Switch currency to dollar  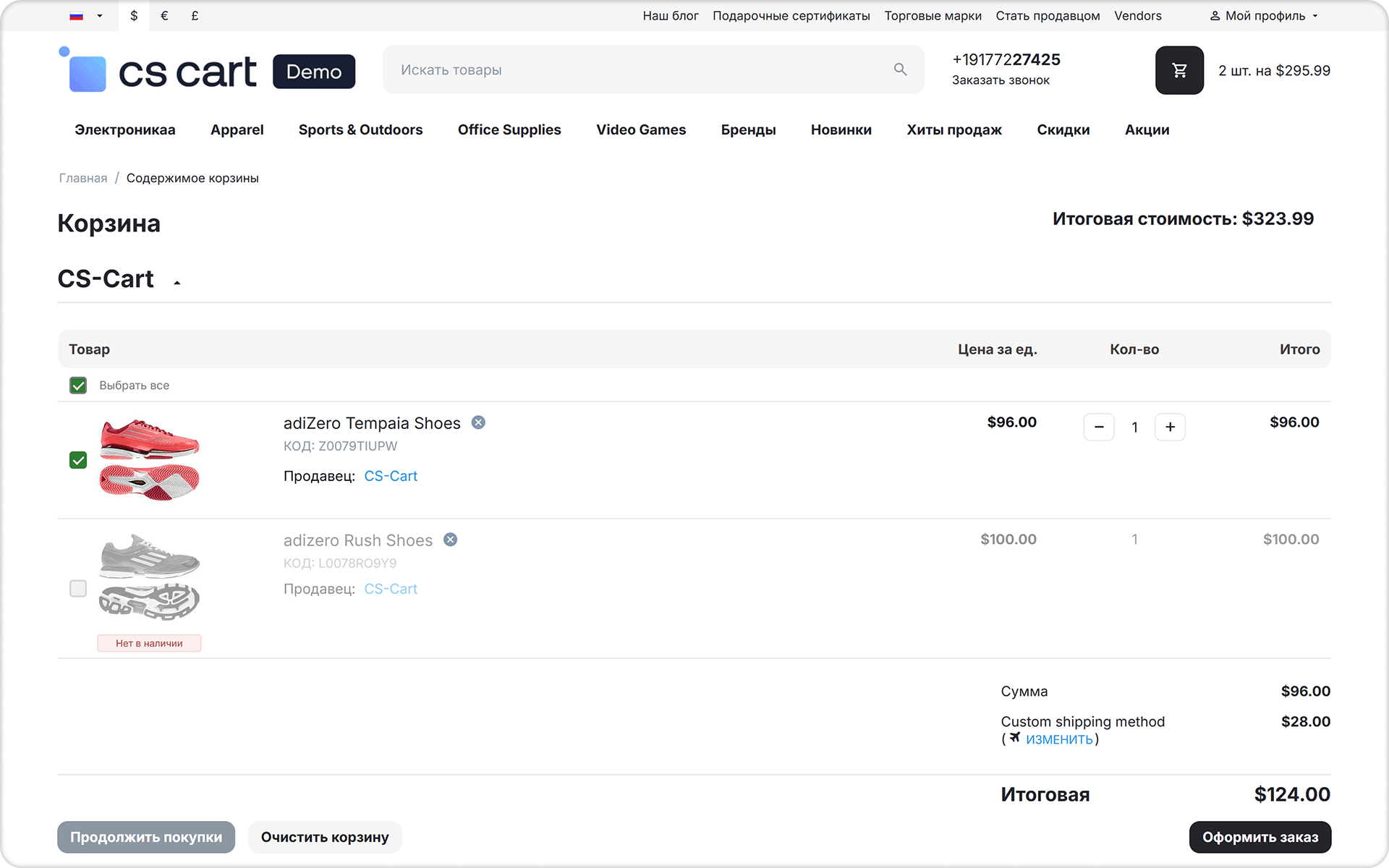(134, 16)
